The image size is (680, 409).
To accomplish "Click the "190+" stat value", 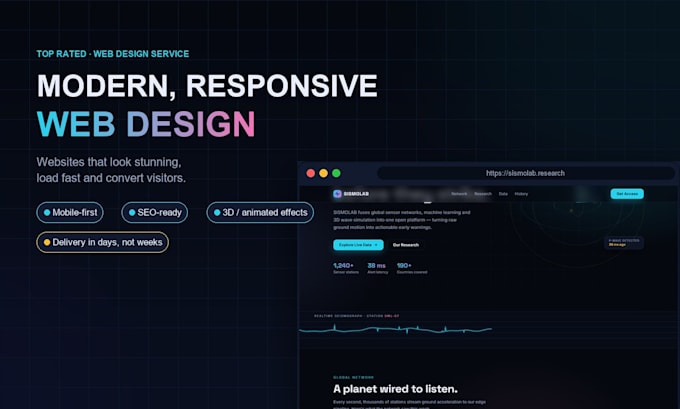I will pos(404,265).
